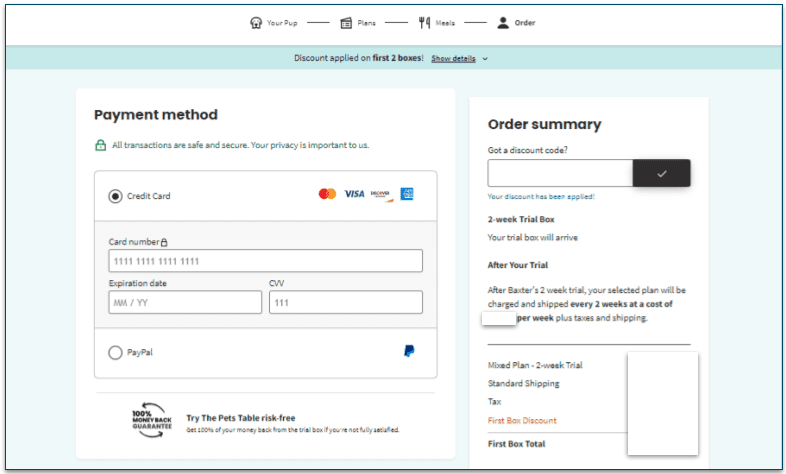The width and height of the screenshot is (786, 474).
Task: Click the Mastercard logo icon
Action: click(x=327, y=194)
